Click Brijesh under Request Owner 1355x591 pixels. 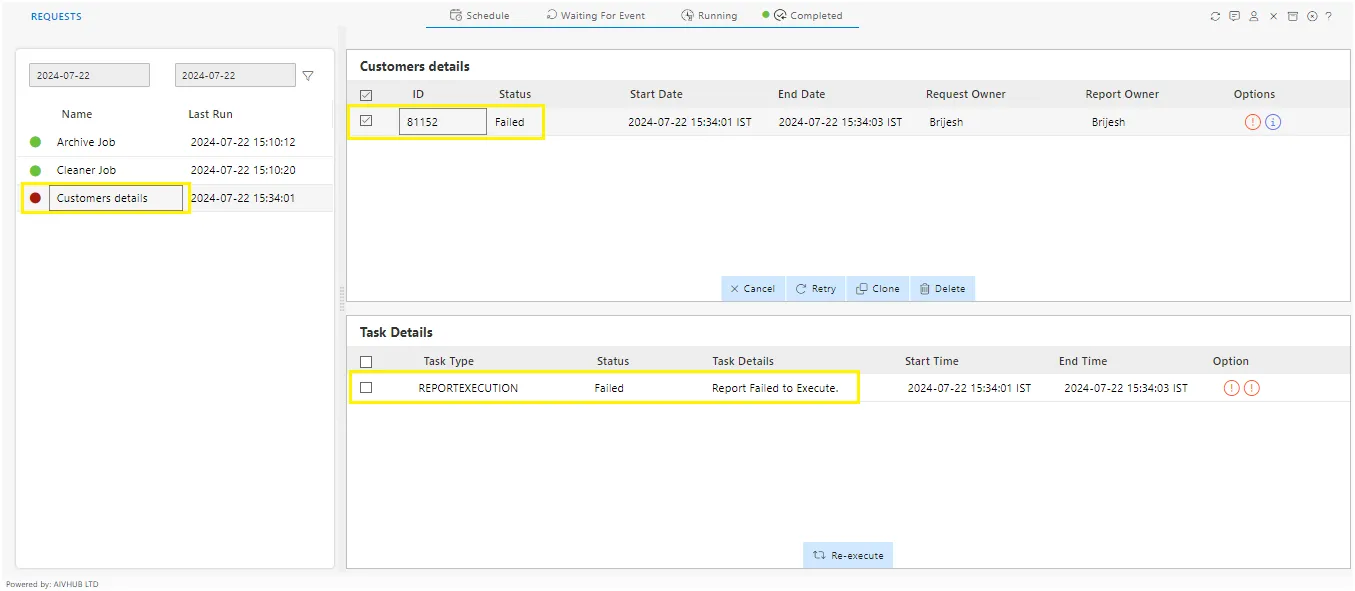(x=946, y=122)
